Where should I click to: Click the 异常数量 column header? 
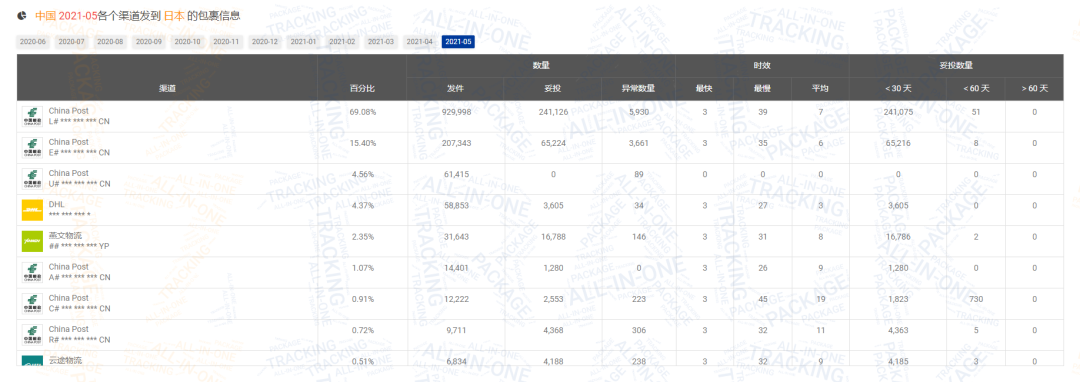point(638,89)
